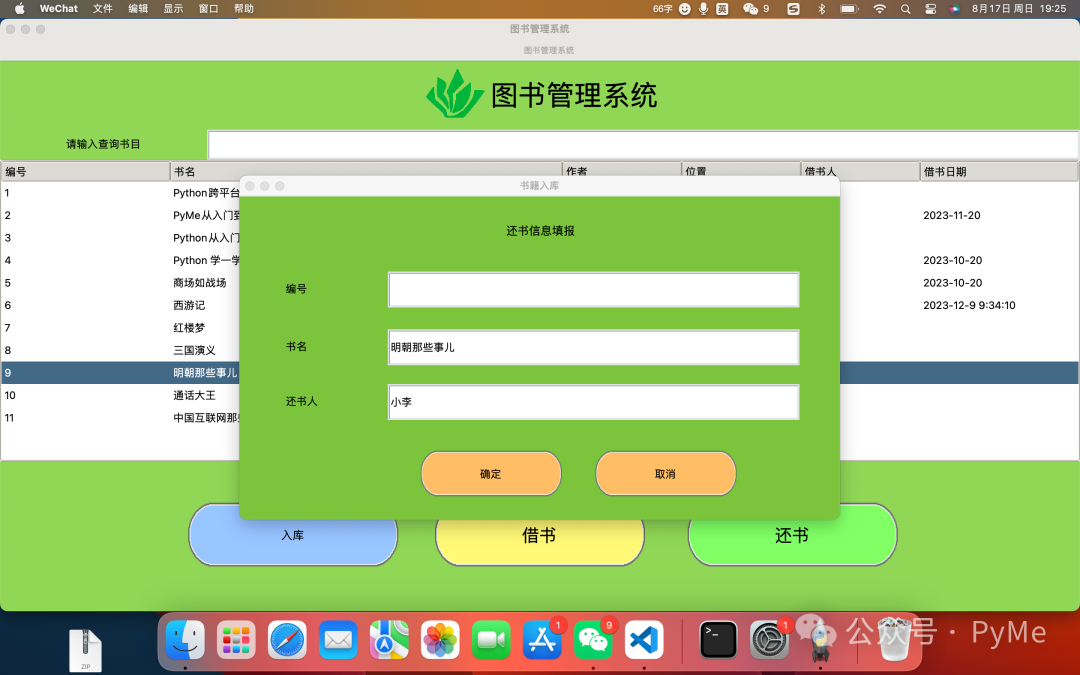Click the ZIP file on desktop
The width and height of the screenshot is (1080, 675).
[x=85, y=650]
